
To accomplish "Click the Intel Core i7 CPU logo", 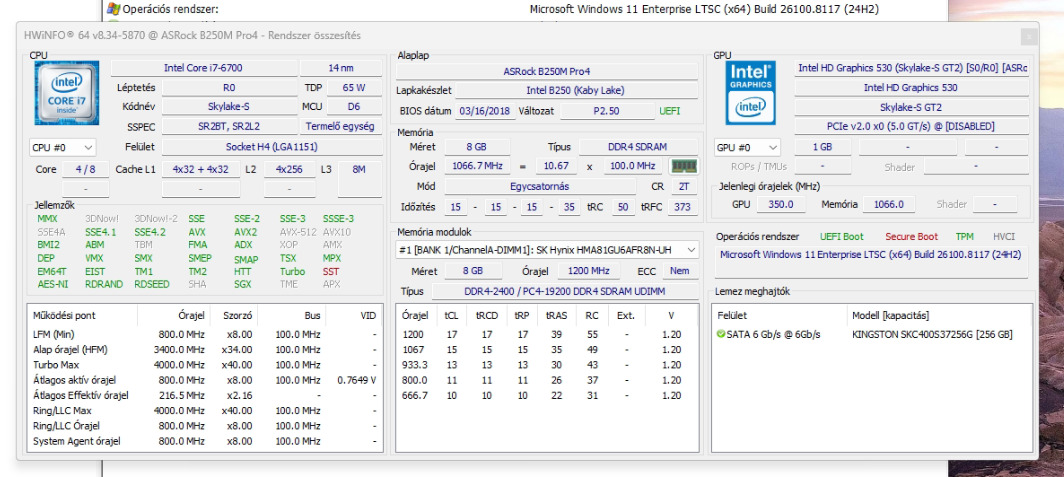I will pos(67,93).
